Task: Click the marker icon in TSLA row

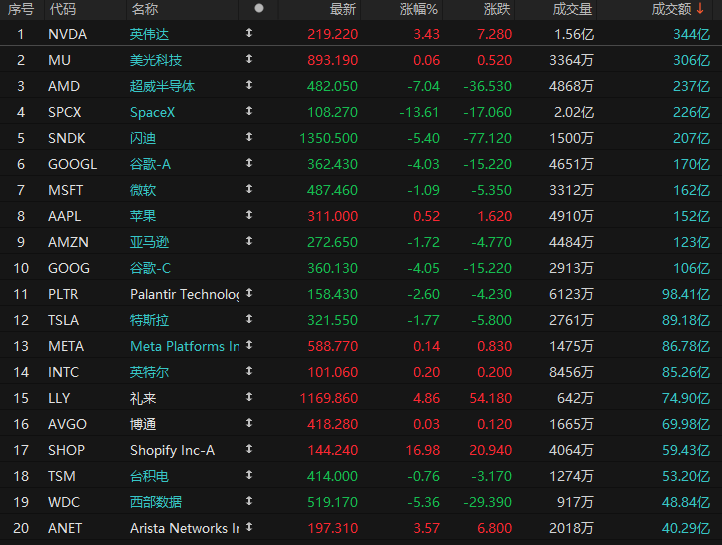Action: (249, 319)
